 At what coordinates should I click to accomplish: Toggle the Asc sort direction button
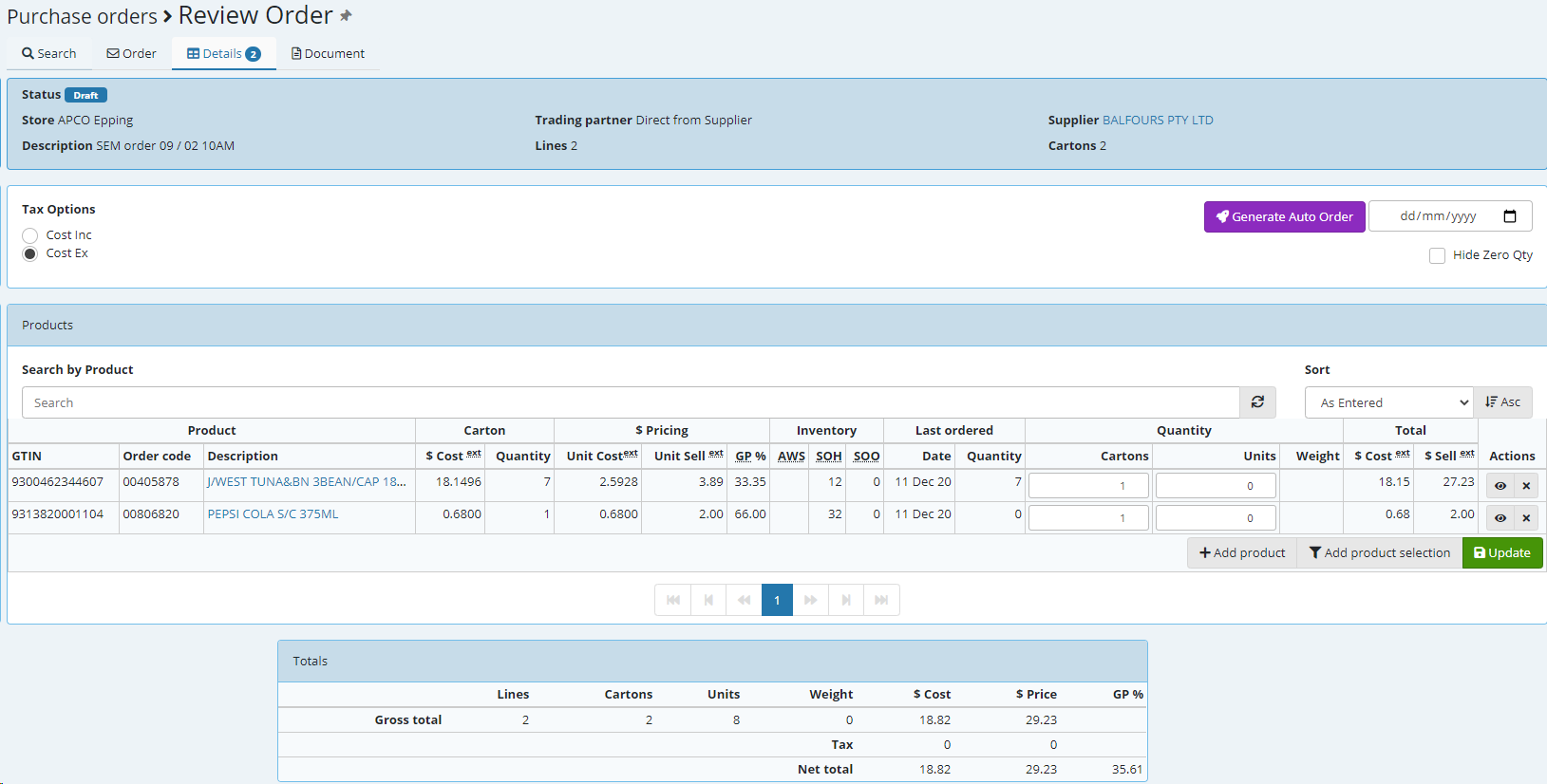tap(1502, 402)
